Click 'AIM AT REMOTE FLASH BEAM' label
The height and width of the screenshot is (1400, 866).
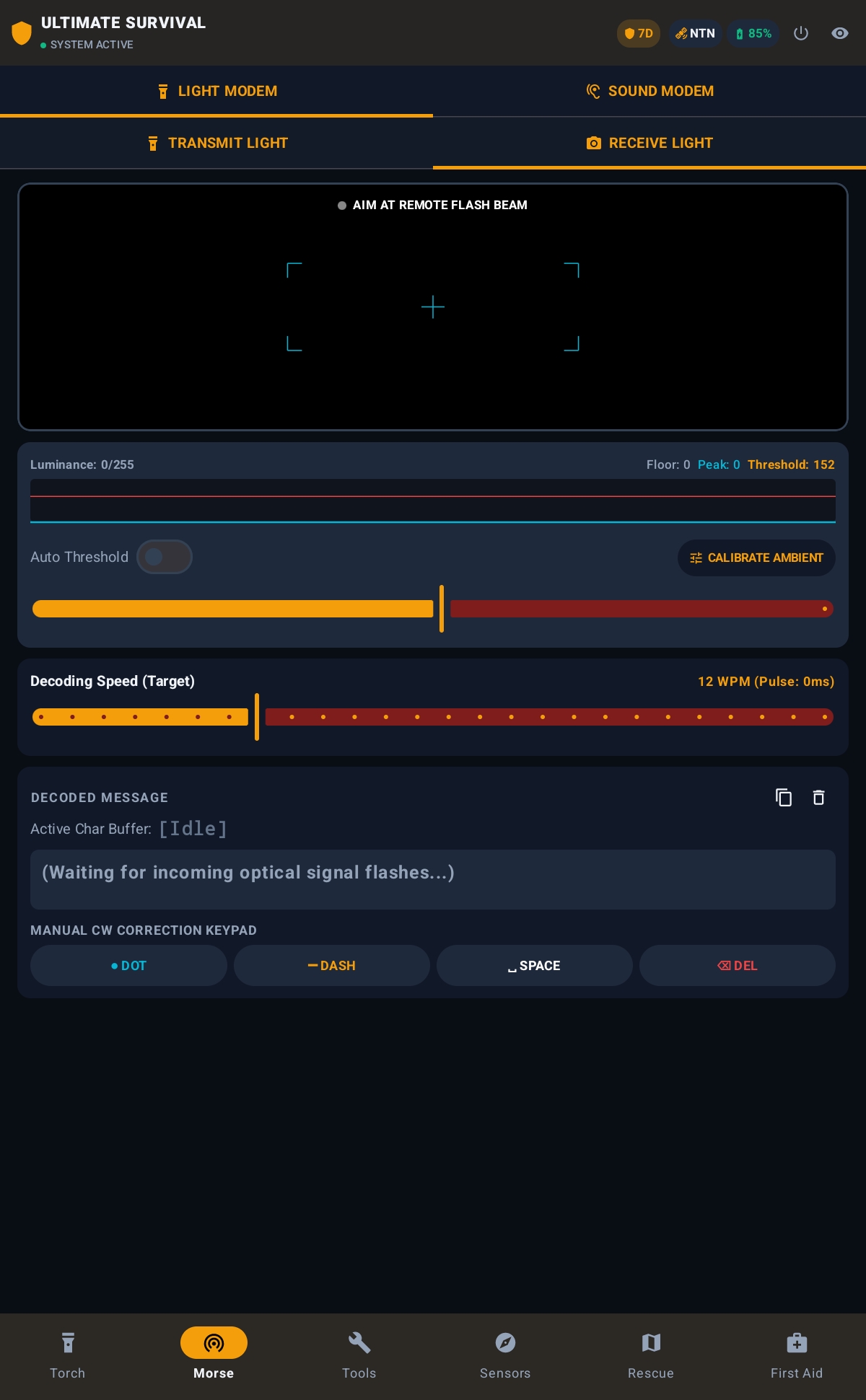click(440, 205)
